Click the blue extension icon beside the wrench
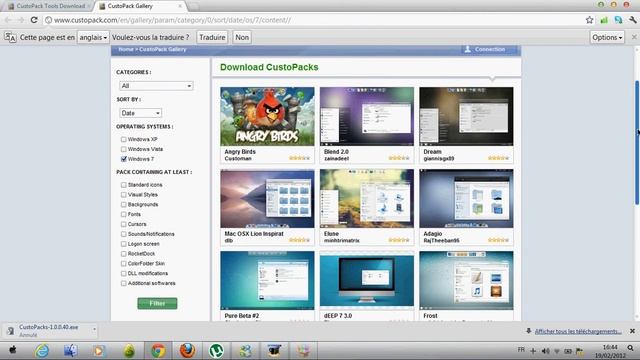Image resolution: width=640 pixels, height=360 pixels. [x=618, y=20]
